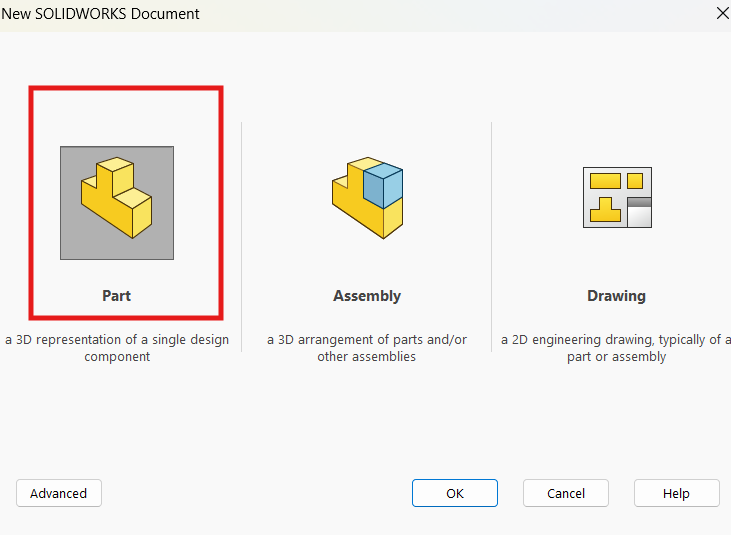
Task: Click the gray title block in the Drawing icon
Action: (x=638, y=213)
